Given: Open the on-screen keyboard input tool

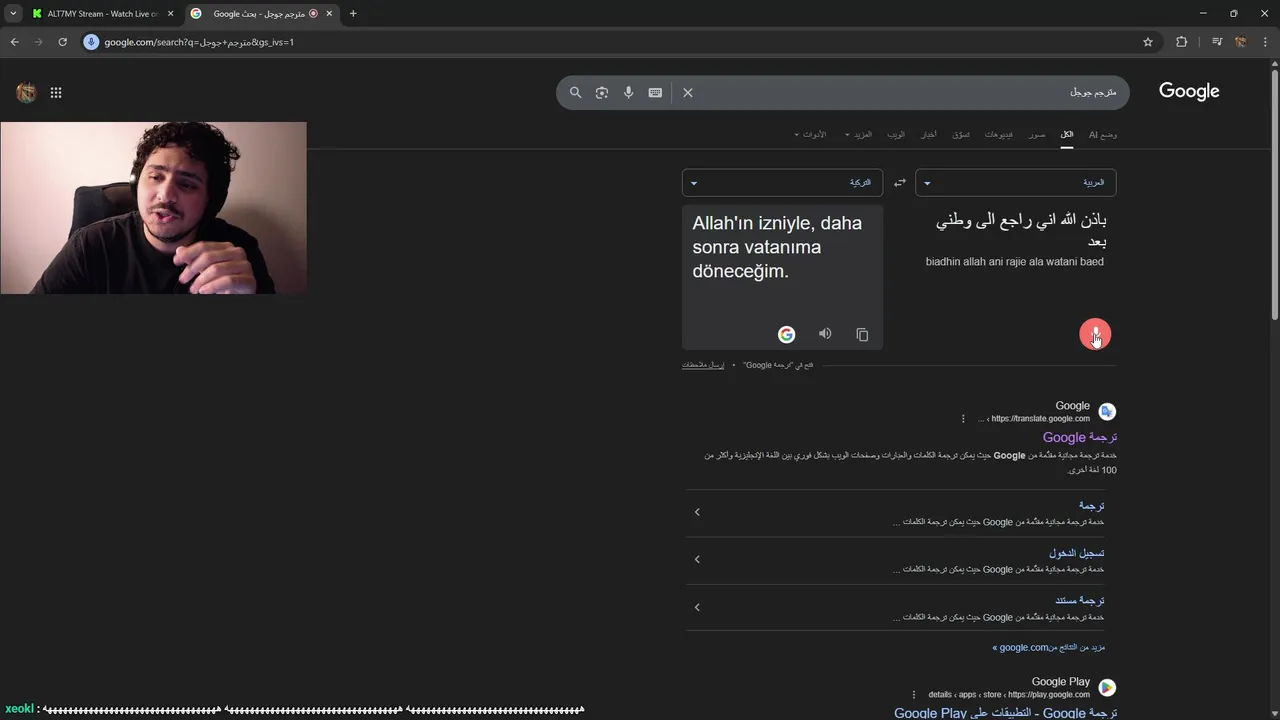Looking at the screenshot, I should pos(655,92).
